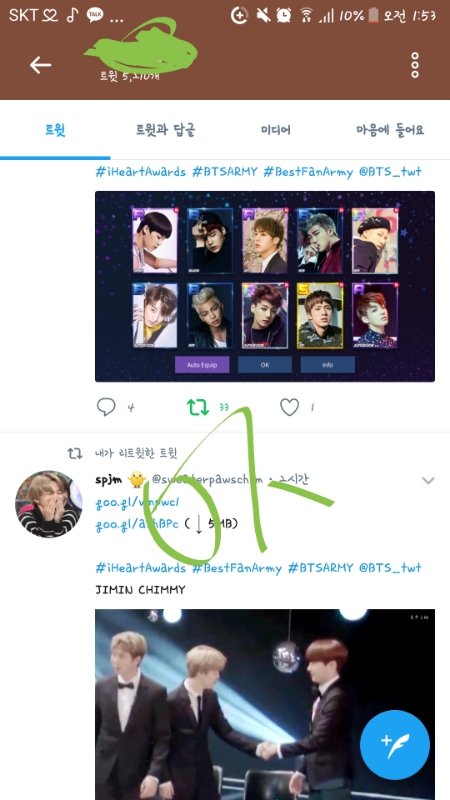Open the BTS card collection image
The height and width of the screenshot is (800, 450).
[x=265, y=286]
